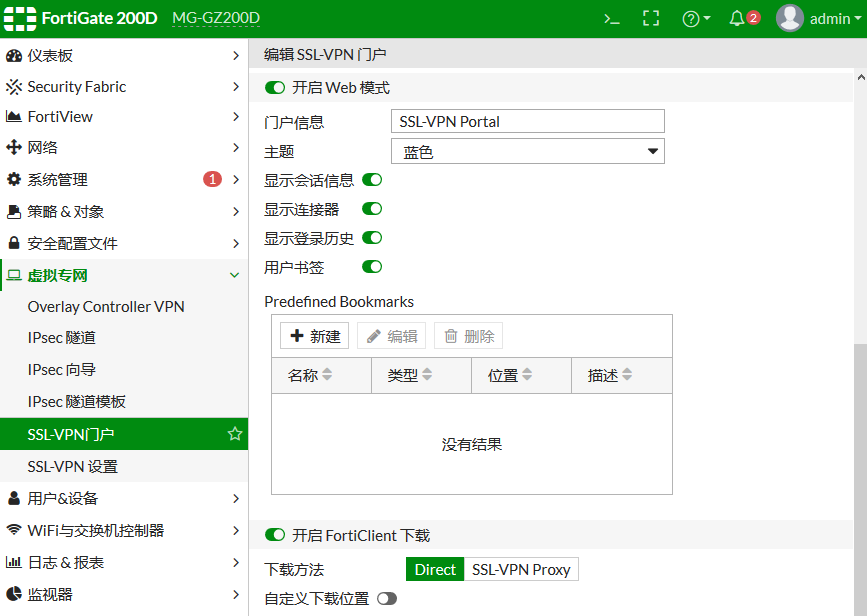Screen dimensions: 867x616
Task: Sort by 名称 column arrows
Action: [327, 375]
